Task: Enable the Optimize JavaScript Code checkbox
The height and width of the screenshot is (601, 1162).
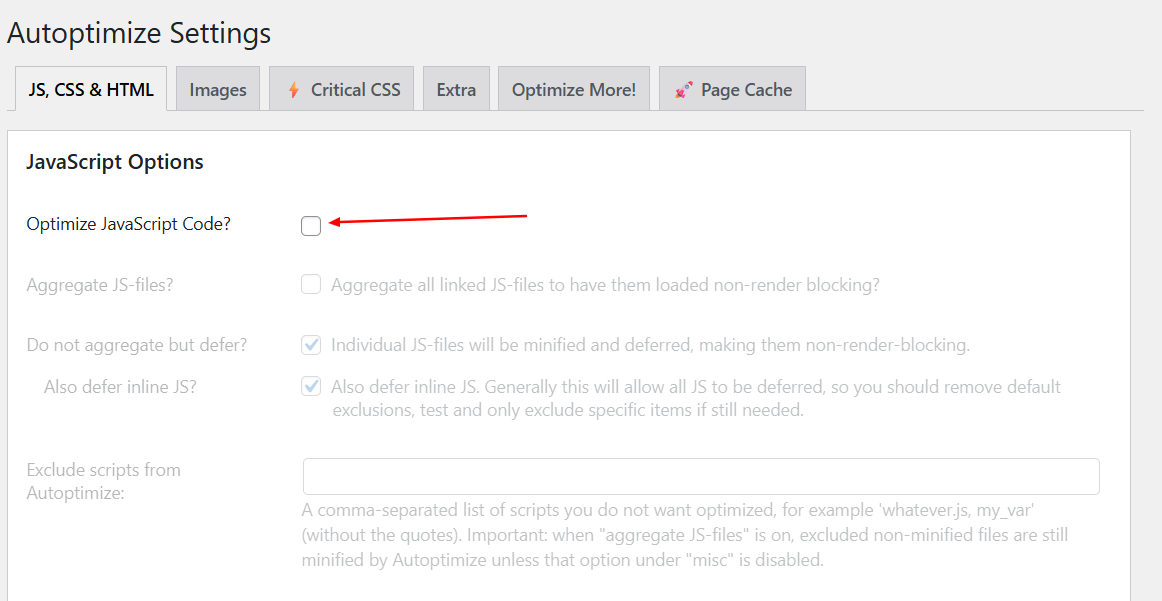Action: pos(311,226)
